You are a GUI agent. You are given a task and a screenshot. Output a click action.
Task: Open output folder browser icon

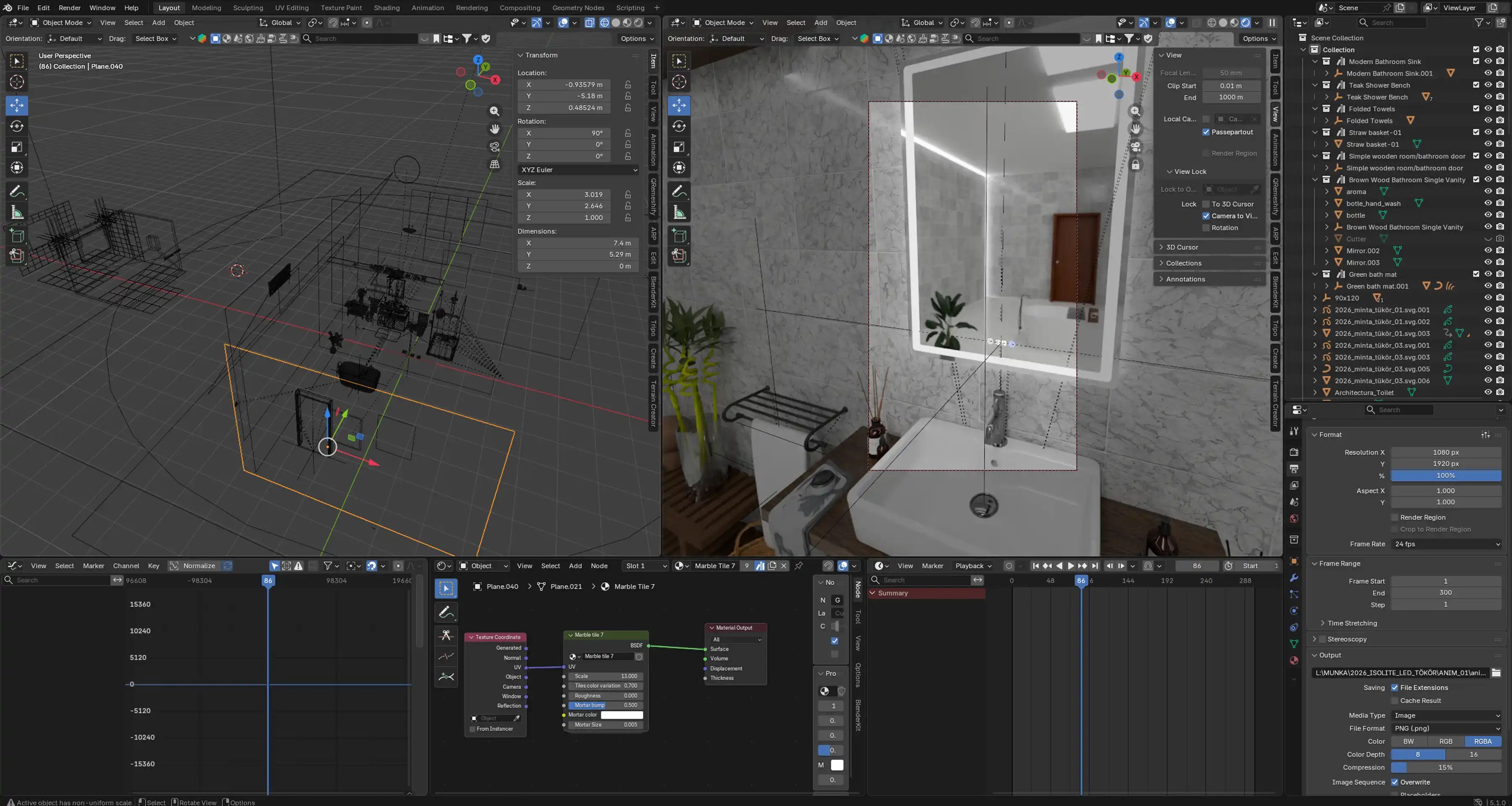pyautogui.click(x=1496, y=673)
